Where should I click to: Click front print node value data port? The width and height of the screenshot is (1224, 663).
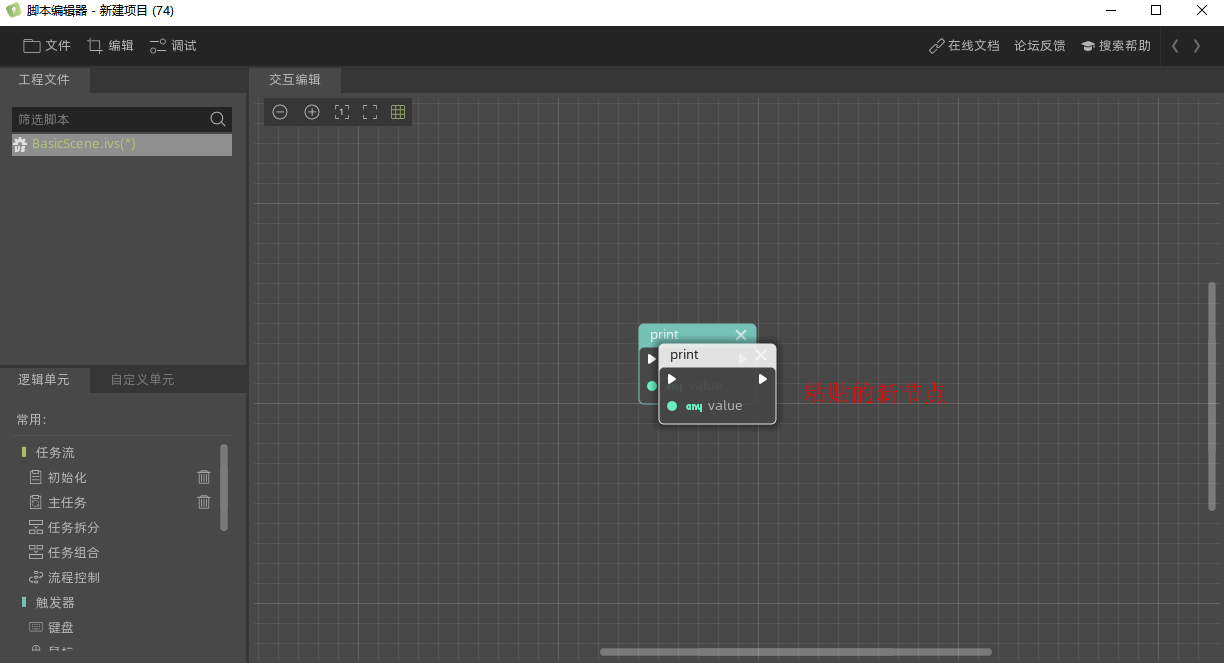[672, 406]
